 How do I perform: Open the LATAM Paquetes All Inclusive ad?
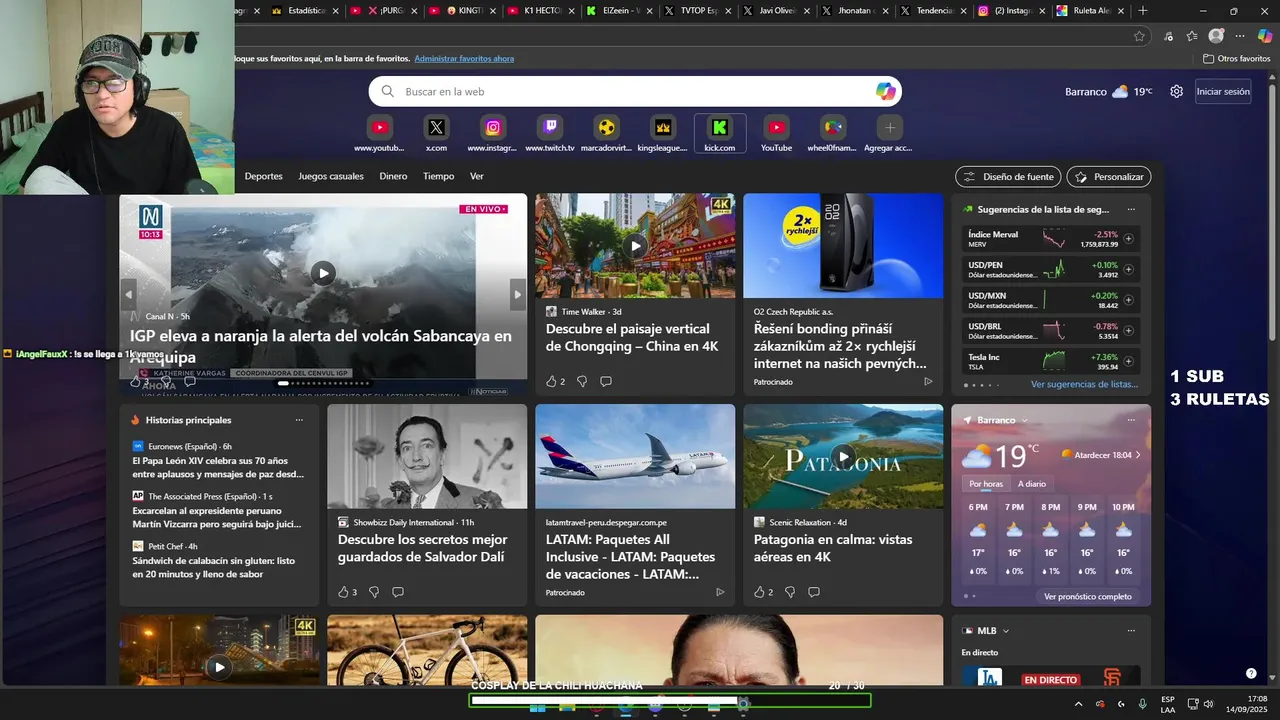point(631,557)
